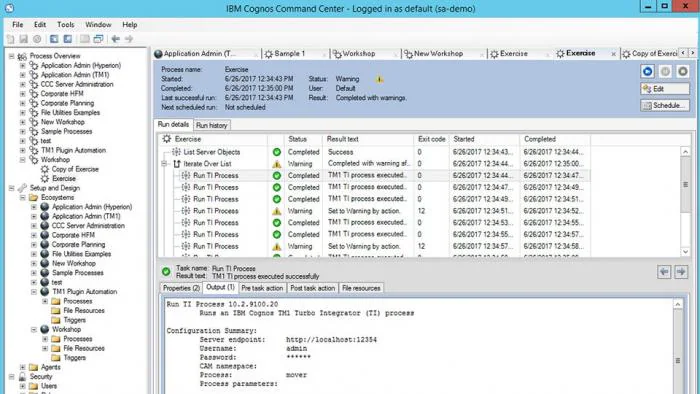Click the back arrow in main toolbar
Image resolution: width=700 pixels, height=394 pixels.
point(116,39)
